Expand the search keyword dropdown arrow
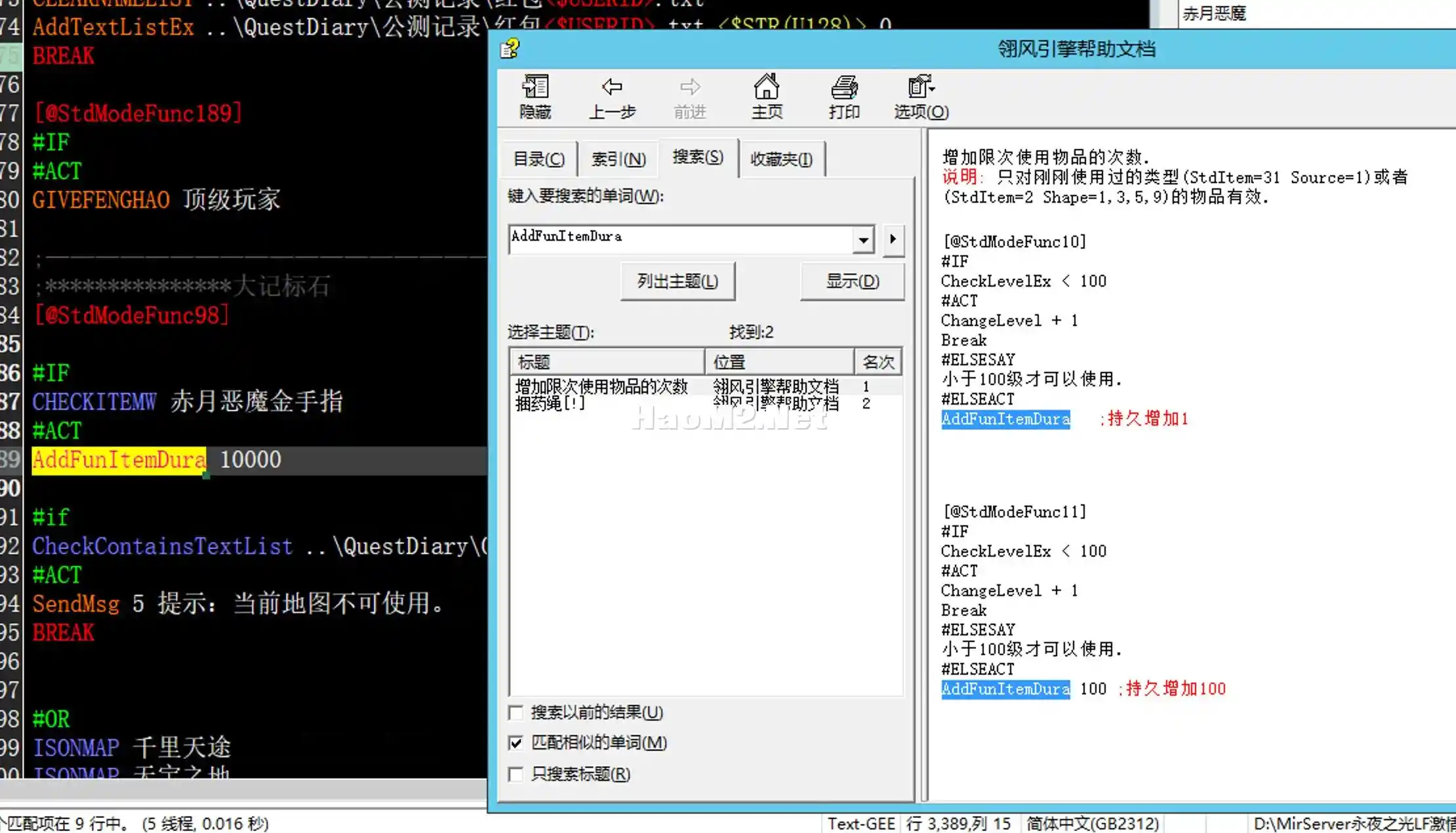 click(x=863, y=239)
